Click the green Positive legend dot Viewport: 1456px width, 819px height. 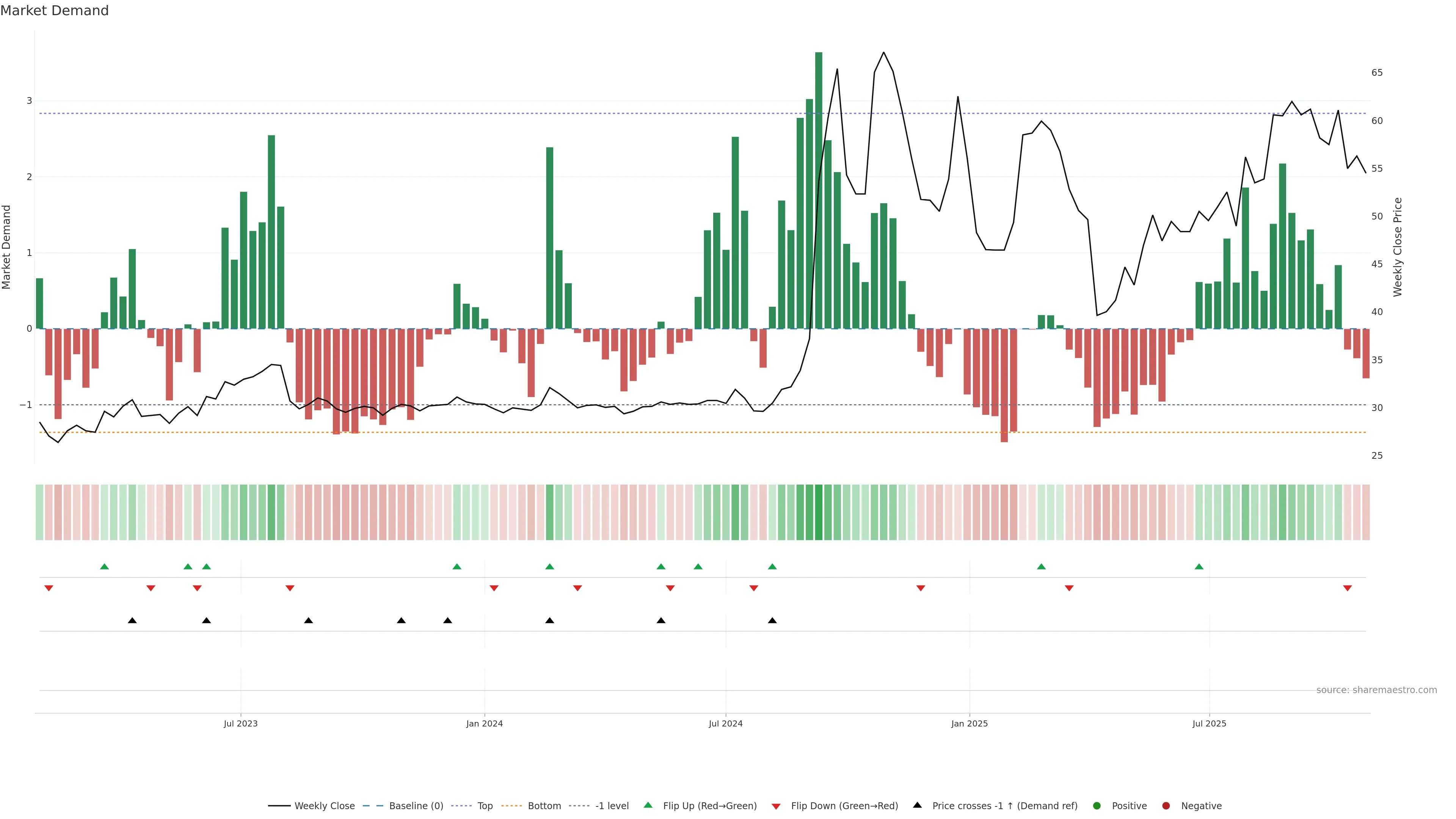click(x=1097, y=805)
